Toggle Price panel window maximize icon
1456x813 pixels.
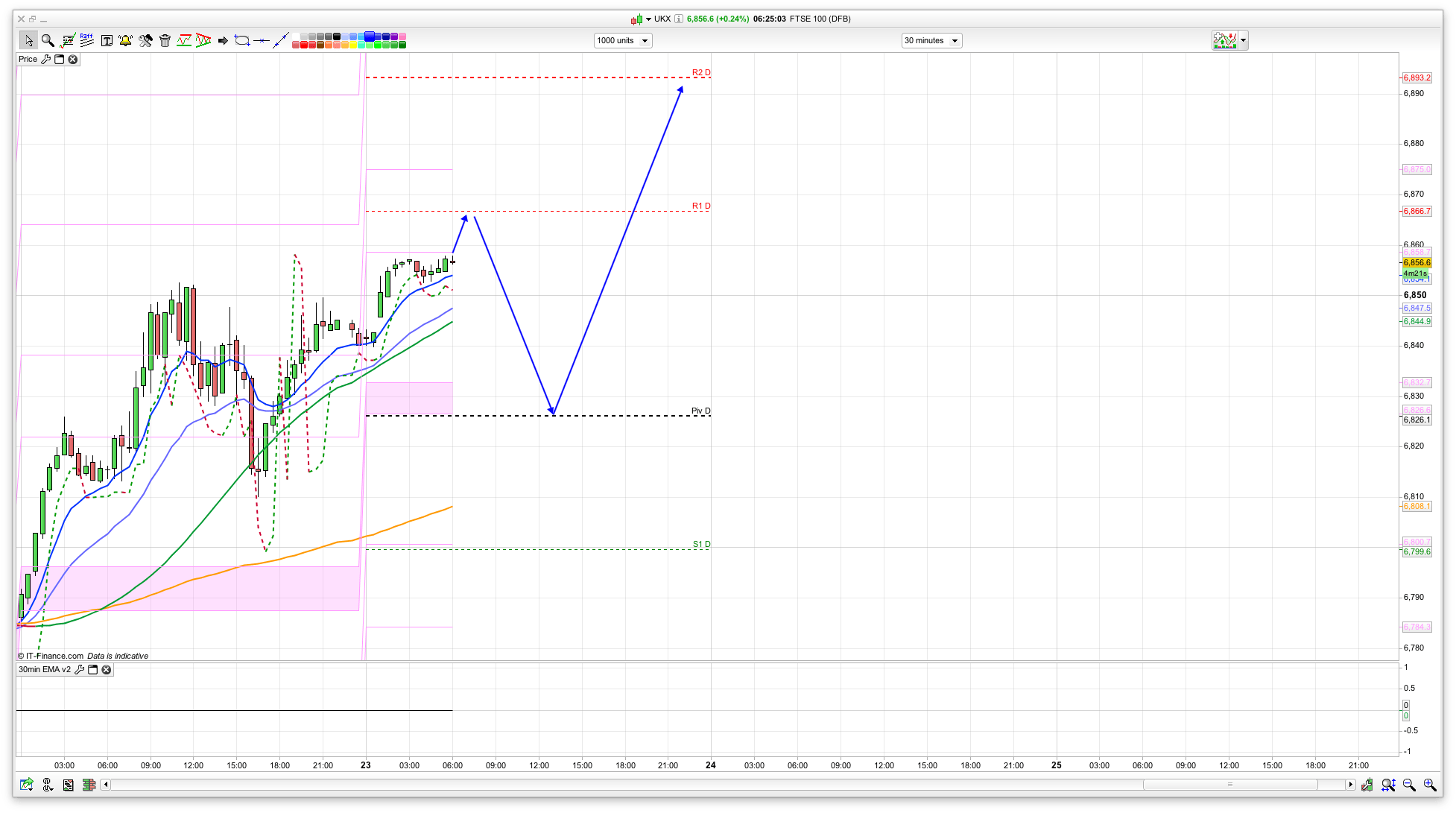coord(60,60)
